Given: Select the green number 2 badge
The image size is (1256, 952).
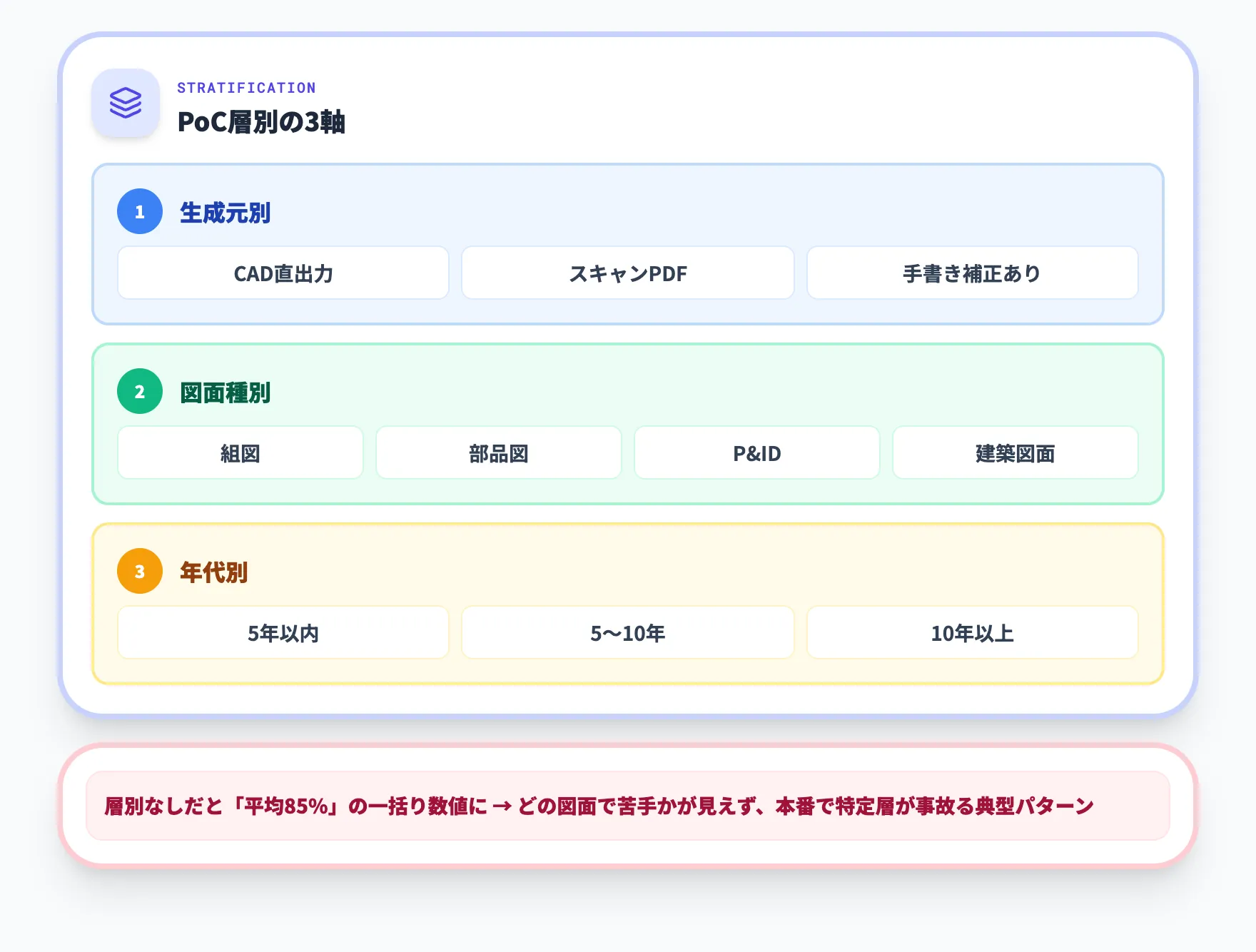Looking at the screenshot, I should 139,392.
